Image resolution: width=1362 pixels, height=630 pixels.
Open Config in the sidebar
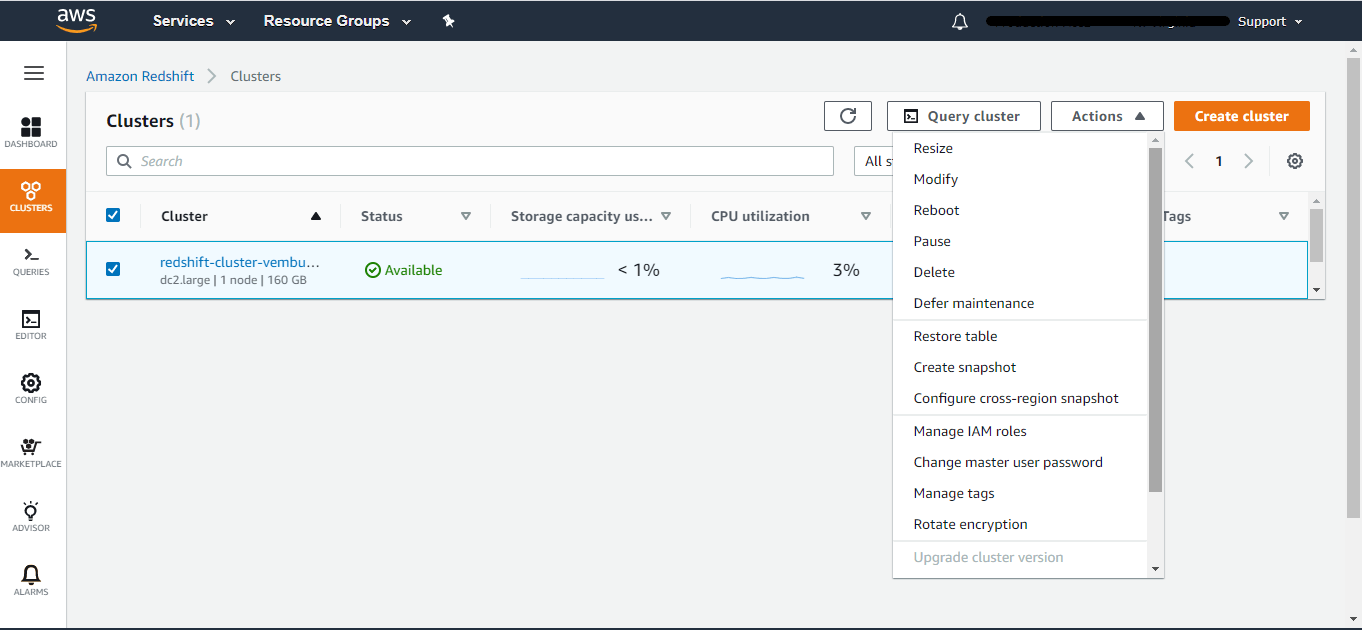coord(31,390)
